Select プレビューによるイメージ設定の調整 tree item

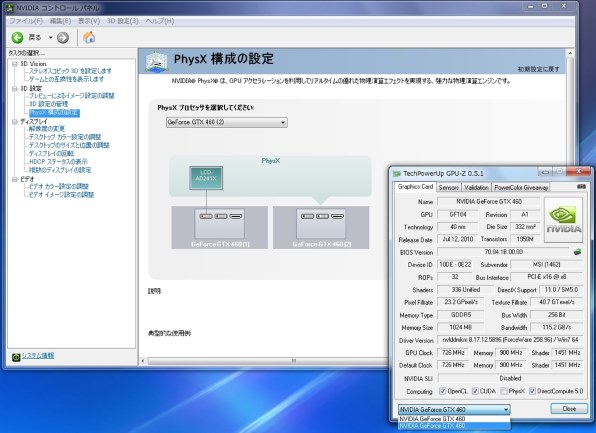click(x=72, y=96)
